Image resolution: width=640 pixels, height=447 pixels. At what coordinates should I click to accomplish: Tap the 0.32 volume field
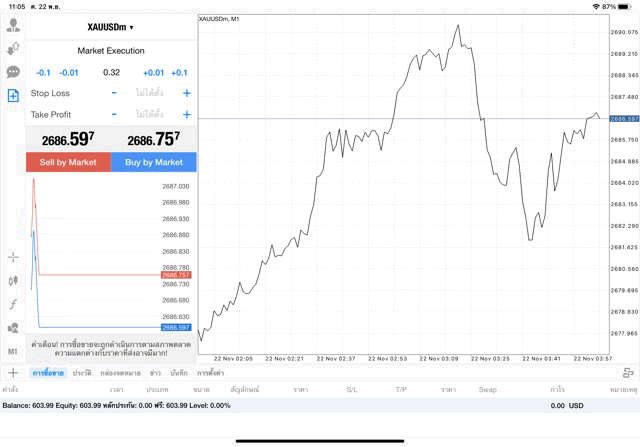point(111,73)
